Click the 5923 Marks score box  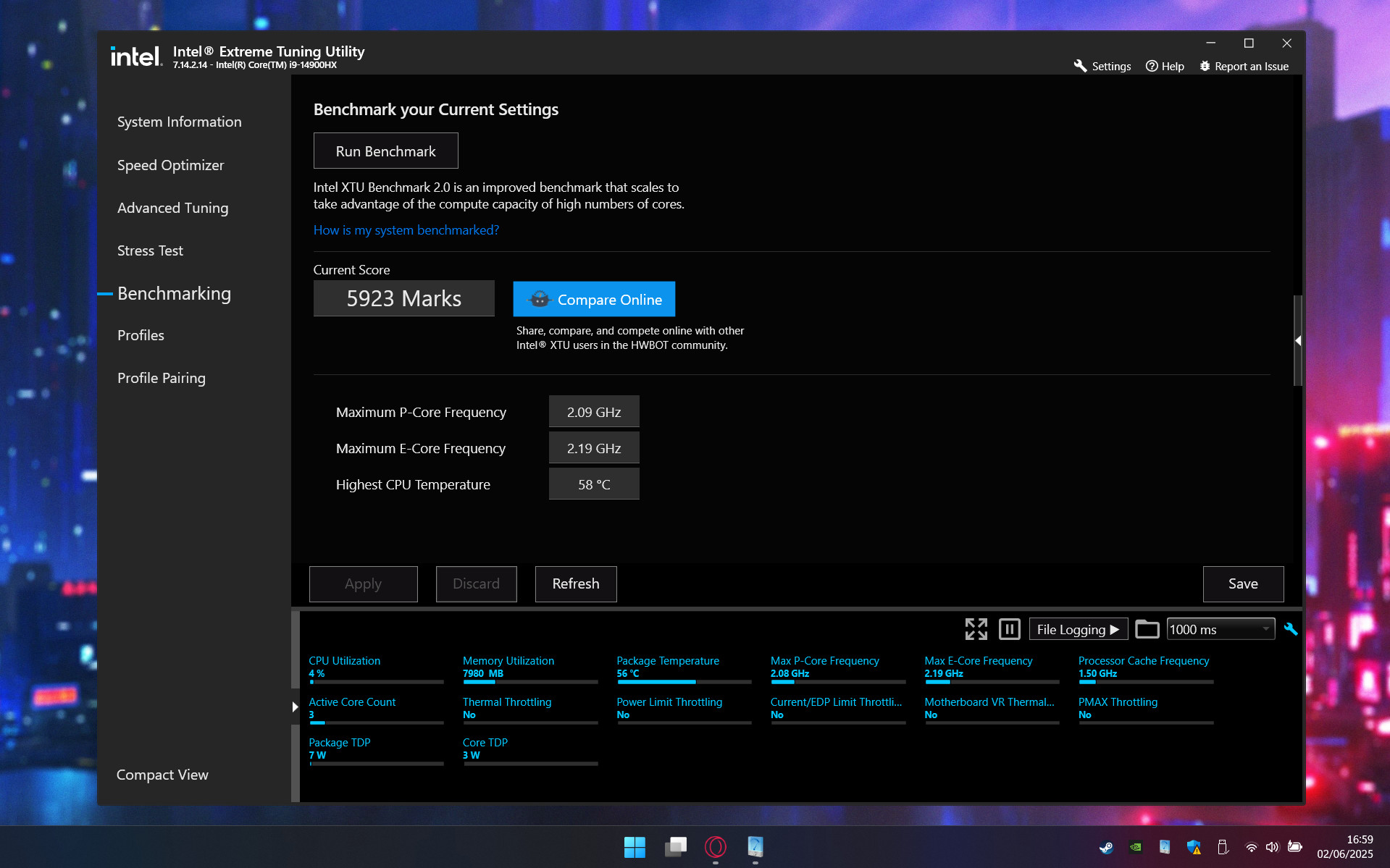pos(403,298)
